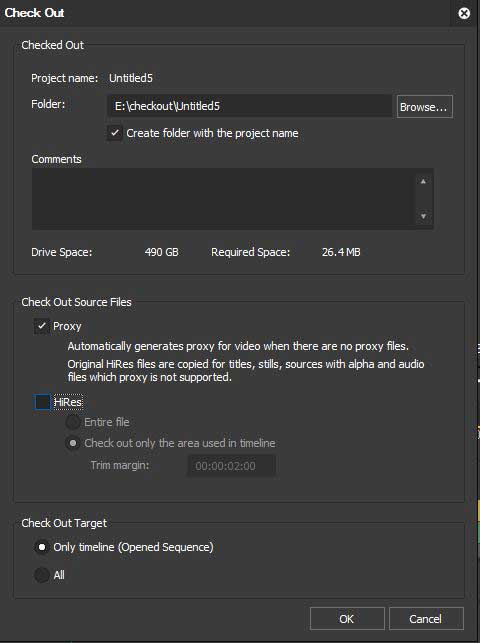
Task: Click the Create folder with the project name label
Action: (212, 133)
